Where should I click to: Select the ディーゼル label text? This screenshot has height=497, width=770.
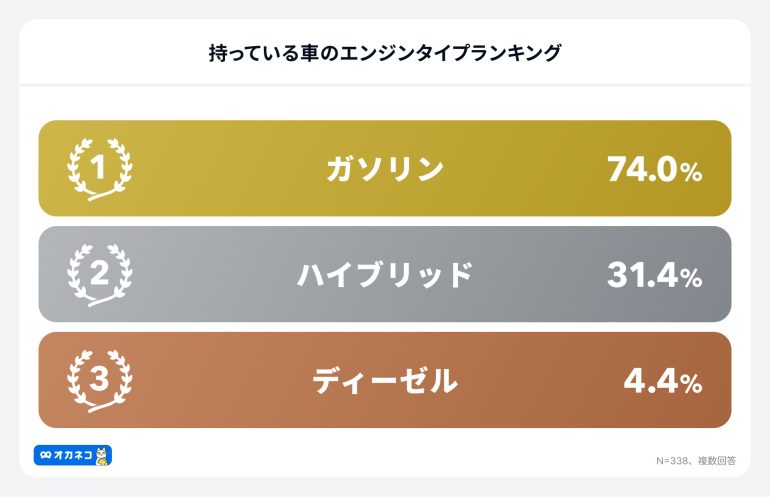click(x=385, y=381)
